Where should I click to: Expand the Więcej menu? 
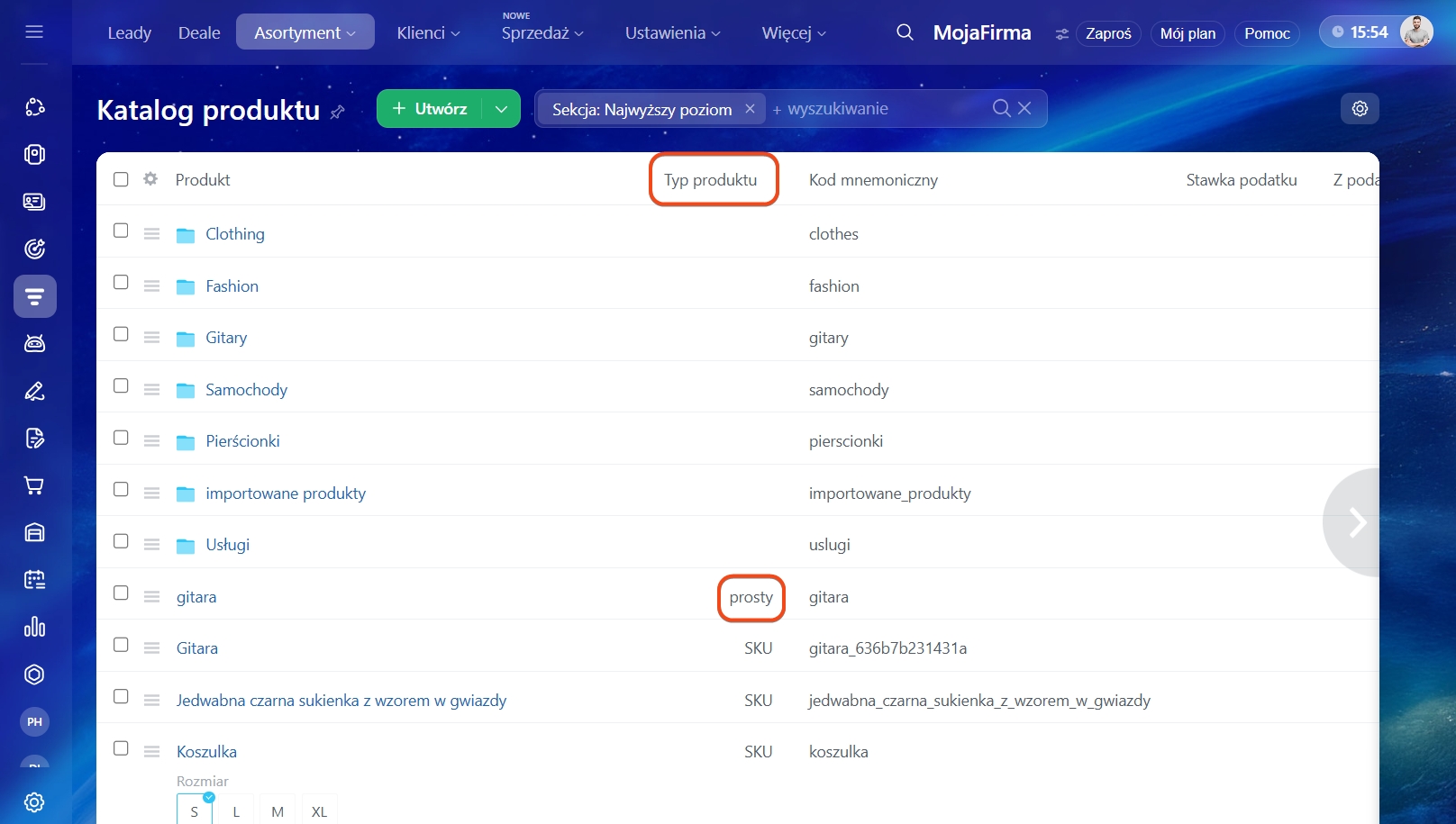point(793,32)
